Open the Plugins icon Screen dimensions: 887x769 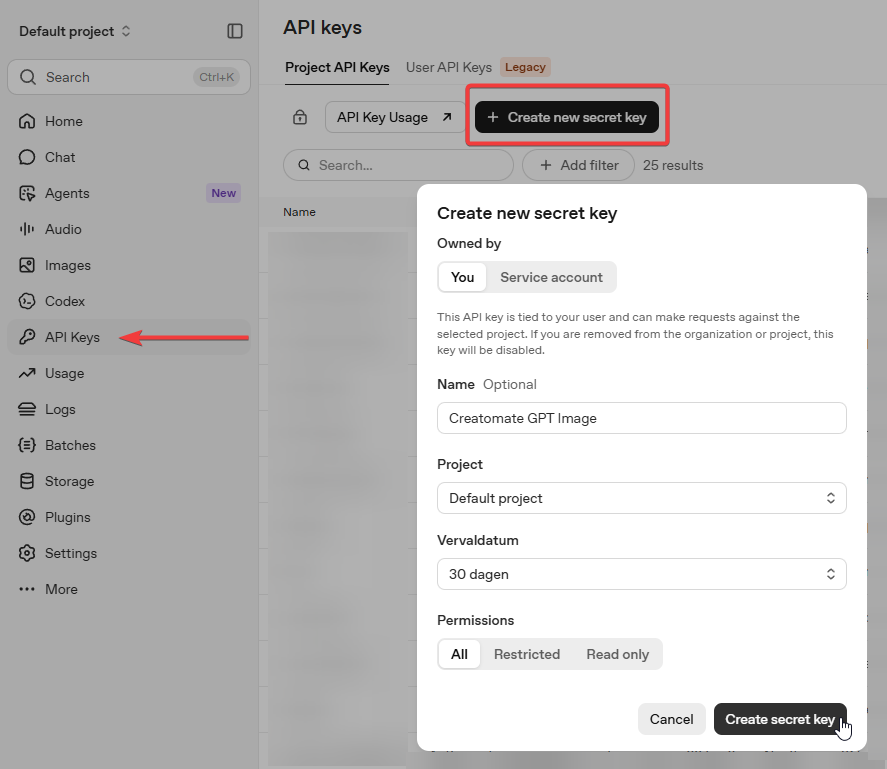(x=27, y=517)
